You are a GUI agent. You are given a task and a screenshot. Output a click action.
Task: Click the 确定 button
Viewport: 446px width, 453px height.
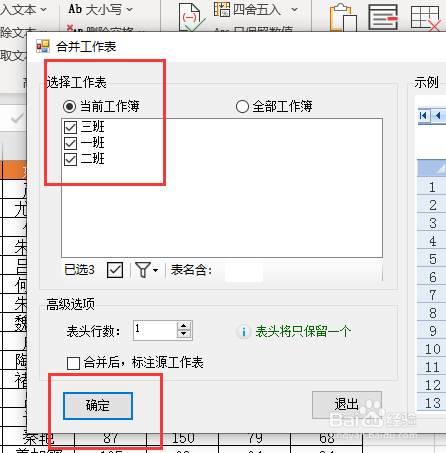[x=98, y=406]
